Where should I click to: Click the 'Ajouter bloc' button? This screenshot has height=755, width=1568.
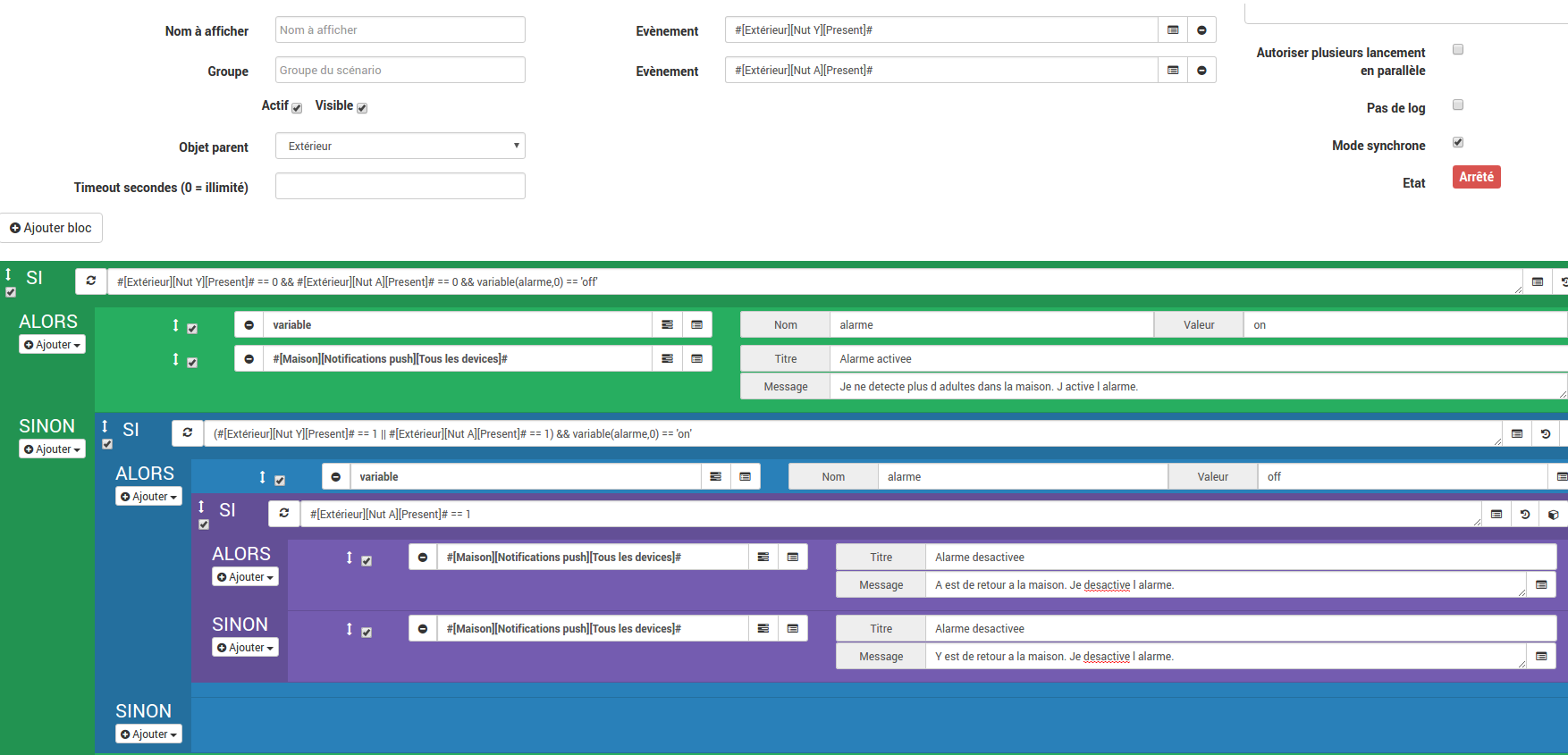51,228
